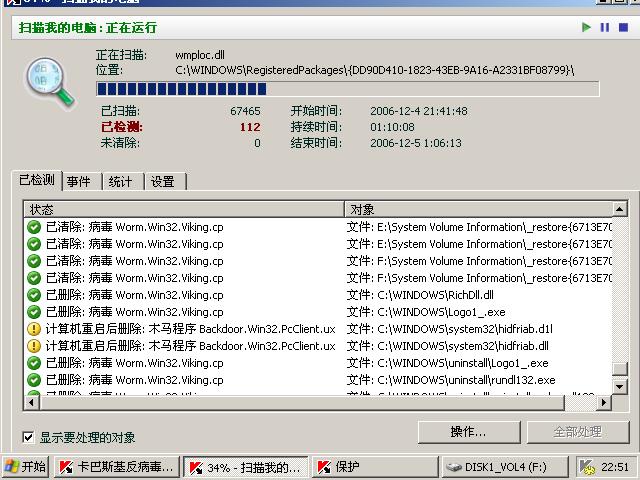Select the 34% - 扫描我的 taskbar item
This screenshot has height=480, width=640.
[x=245, y=467]
